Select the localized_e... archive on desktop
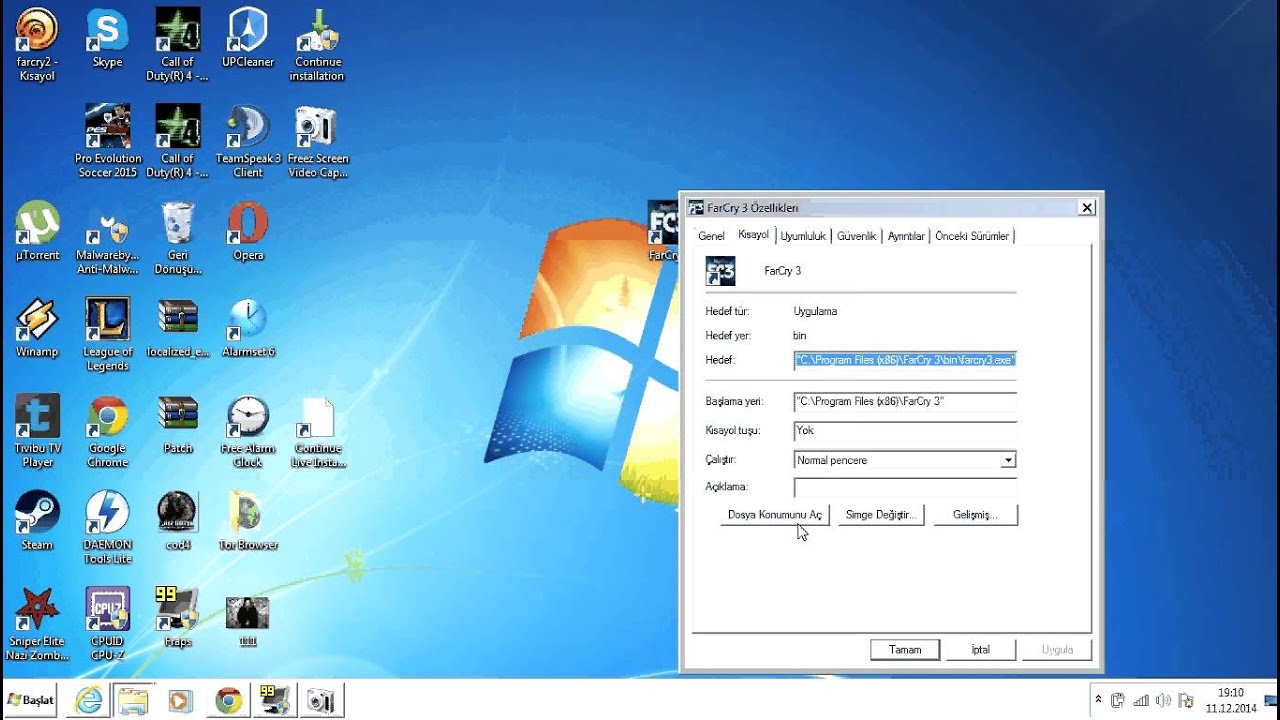 pyautogui.click(x=178, y=328)
